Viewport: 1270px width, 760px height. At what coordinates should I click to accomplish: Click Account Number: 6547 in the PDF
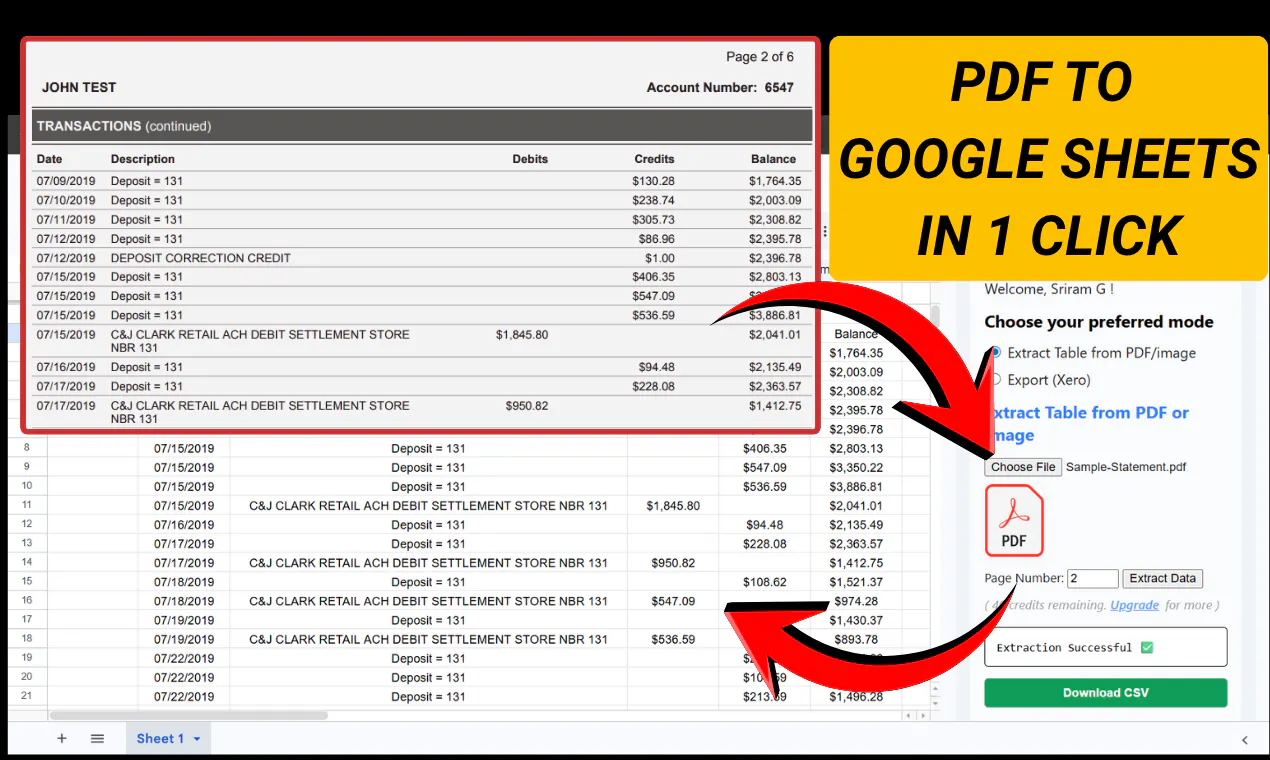pyautogui.click(x=720, y=88)
